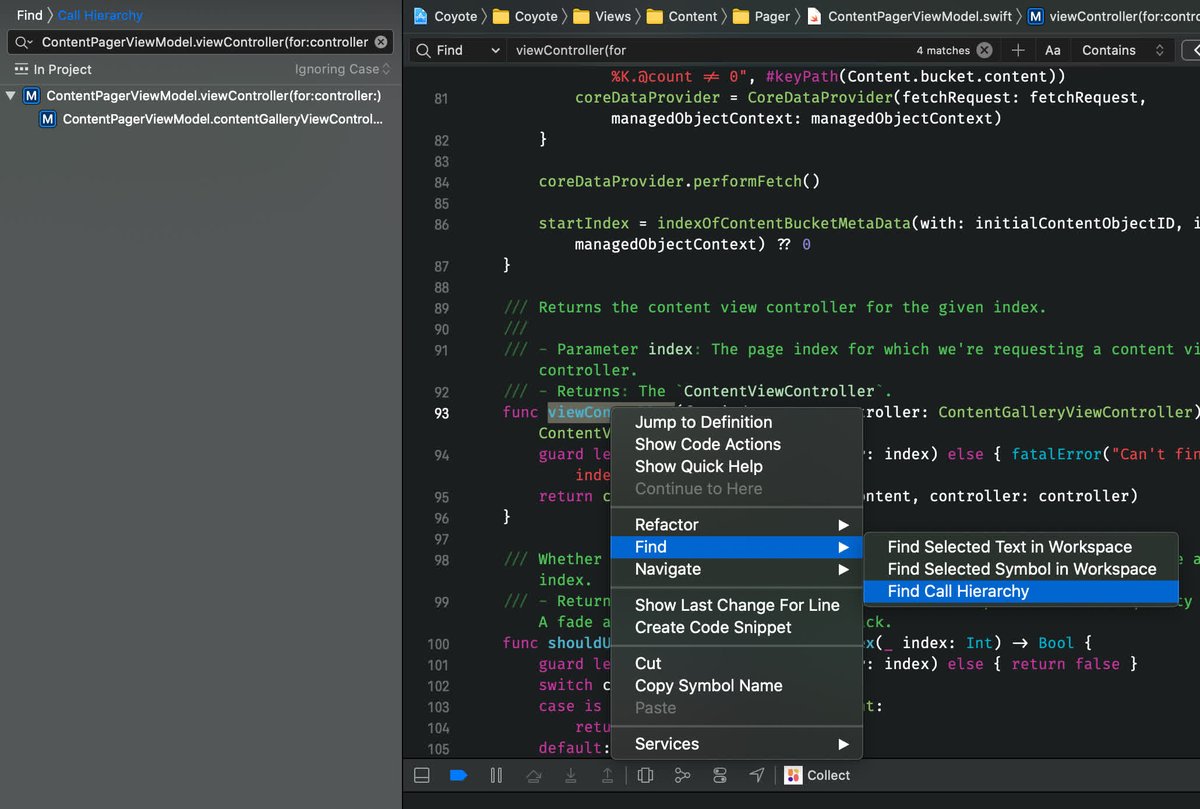Clear the 4 matches search results
This screenshot has height=809, width=1200.
(x=981, y=50)
